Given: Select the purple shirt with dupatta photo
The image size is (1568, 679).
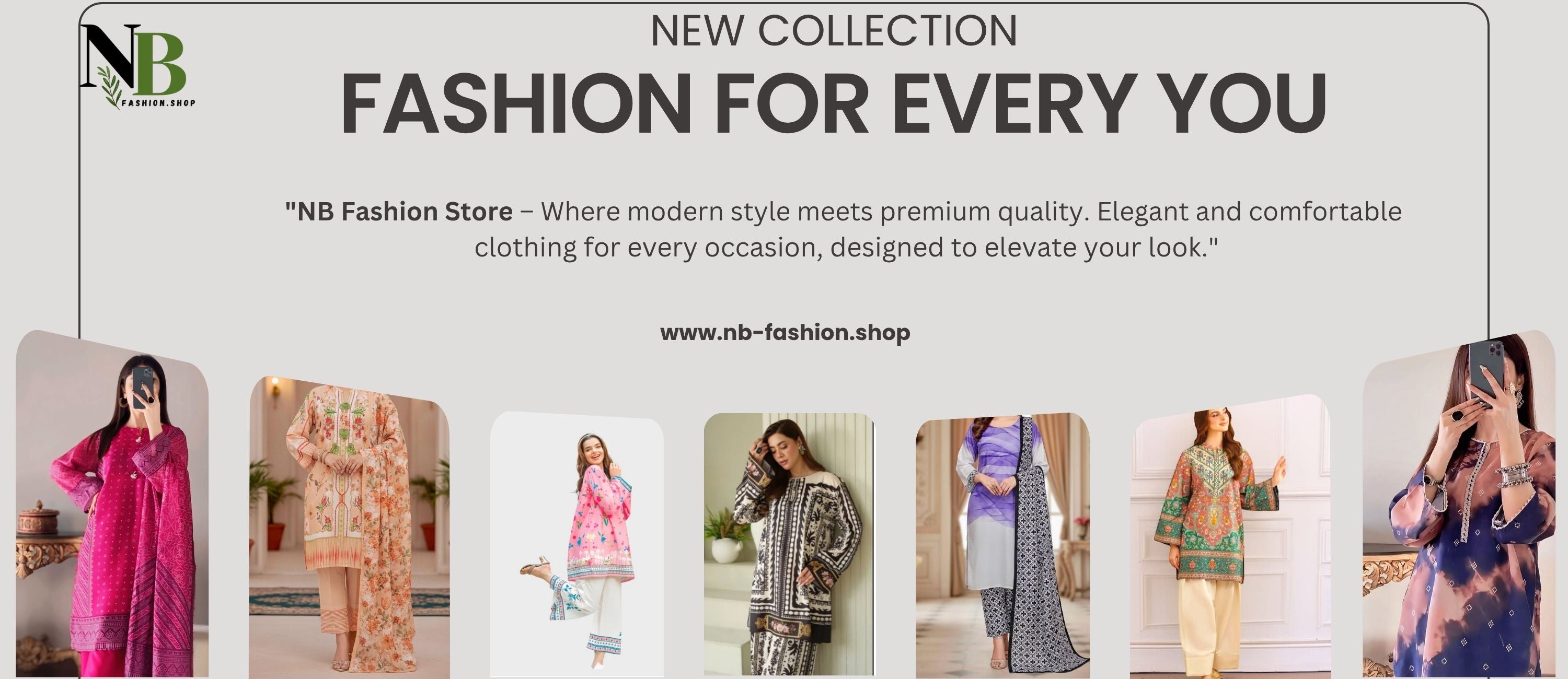Looking at the screenshot, I should click(1002, 545).
